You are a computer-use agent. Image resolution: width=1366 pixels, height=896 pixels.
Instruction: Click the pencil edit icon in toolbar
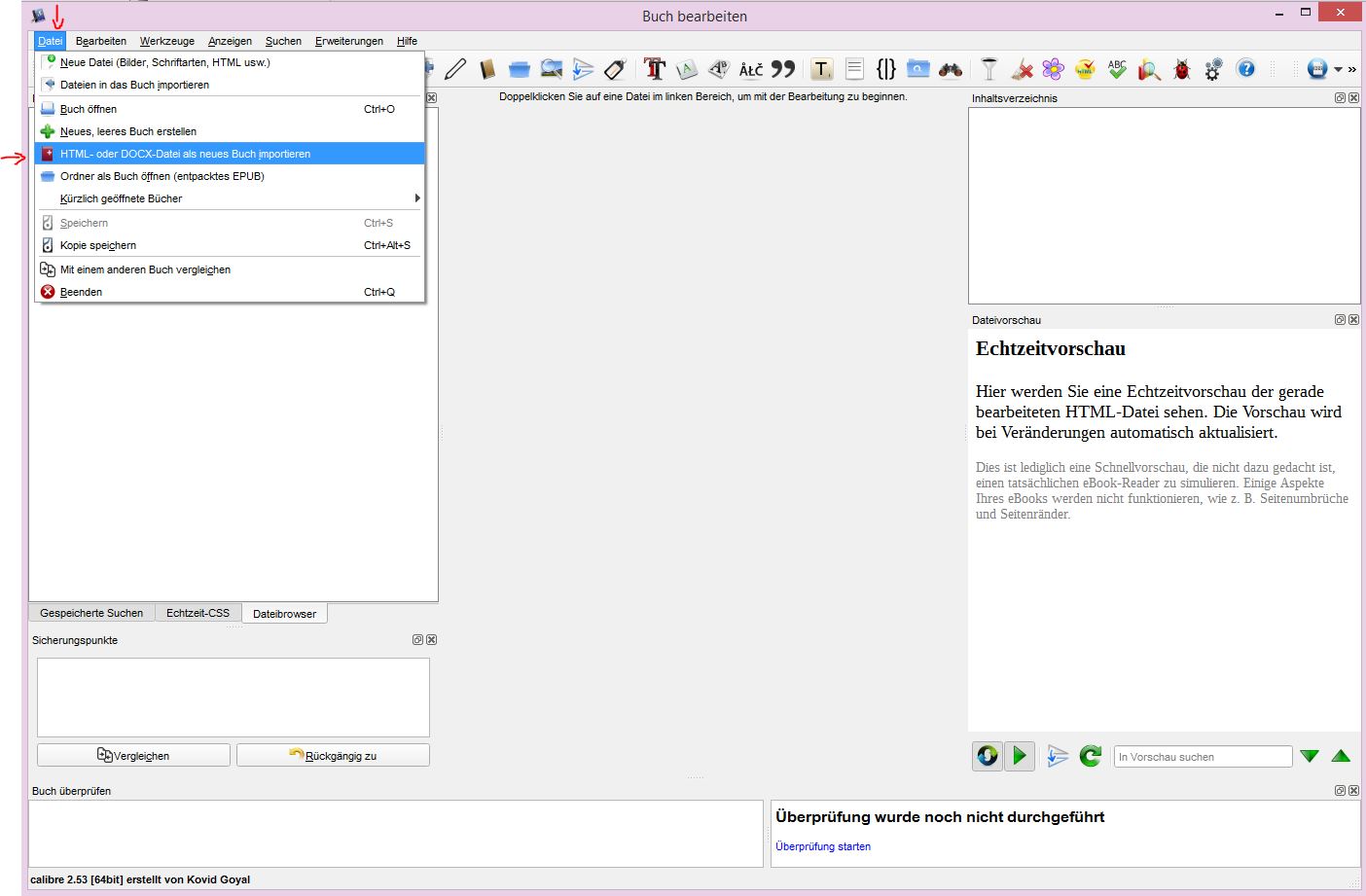(455, 69)
